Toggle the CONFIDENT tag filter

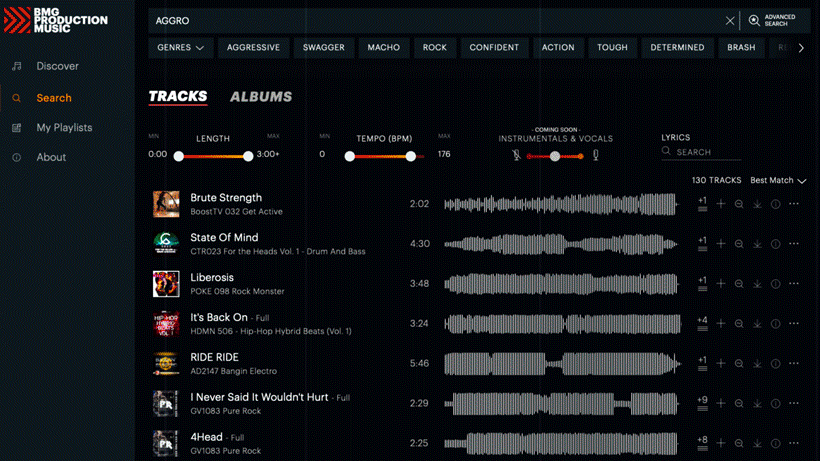(x=494, y=48)
